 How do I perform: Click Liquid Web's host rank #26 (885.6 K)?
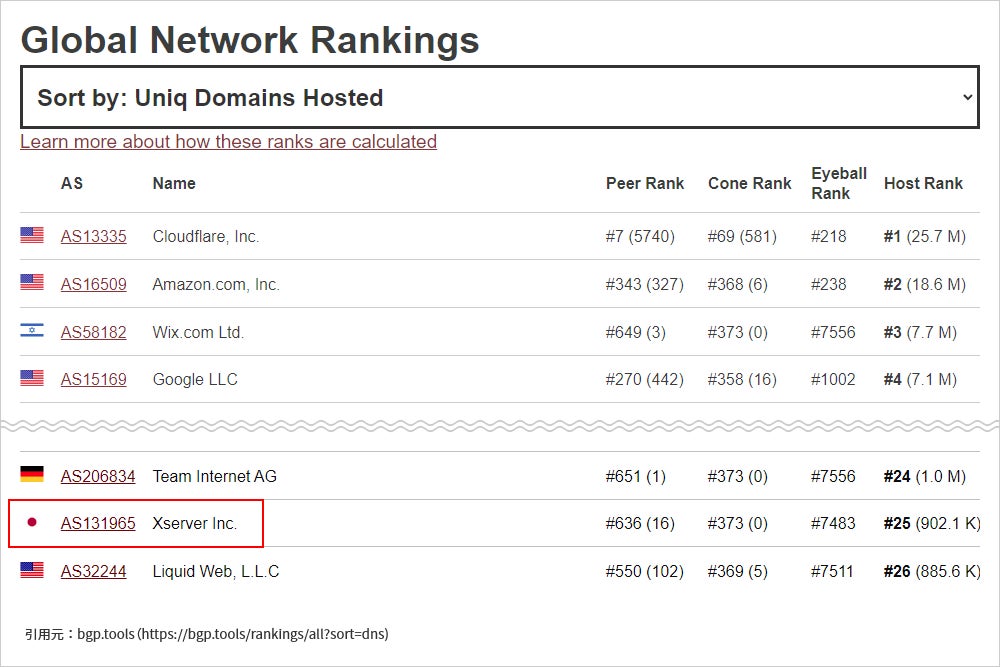click(x=932, y=571)
